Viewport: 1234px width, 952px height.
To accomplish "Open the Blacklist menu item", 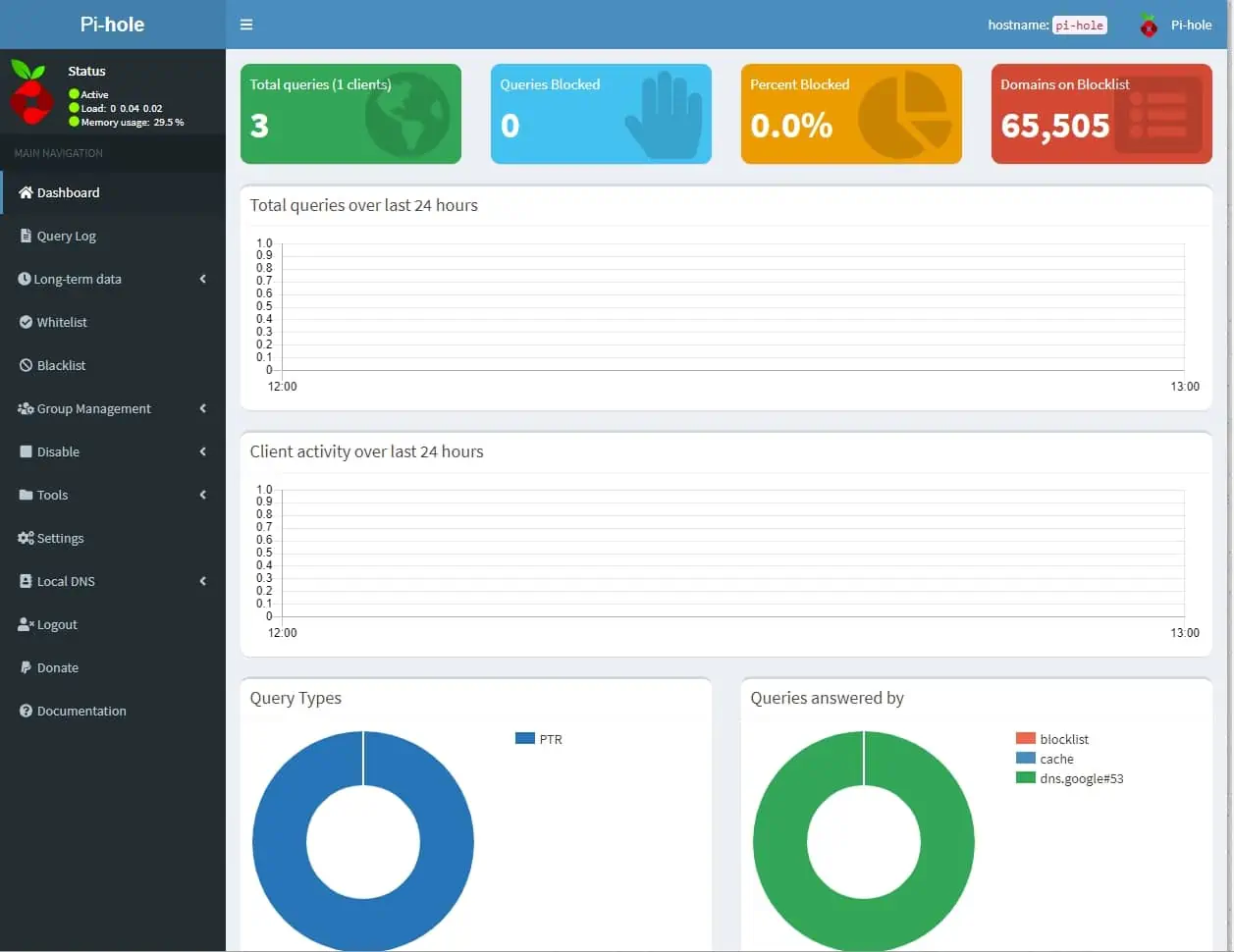I will tap(113, 365).
